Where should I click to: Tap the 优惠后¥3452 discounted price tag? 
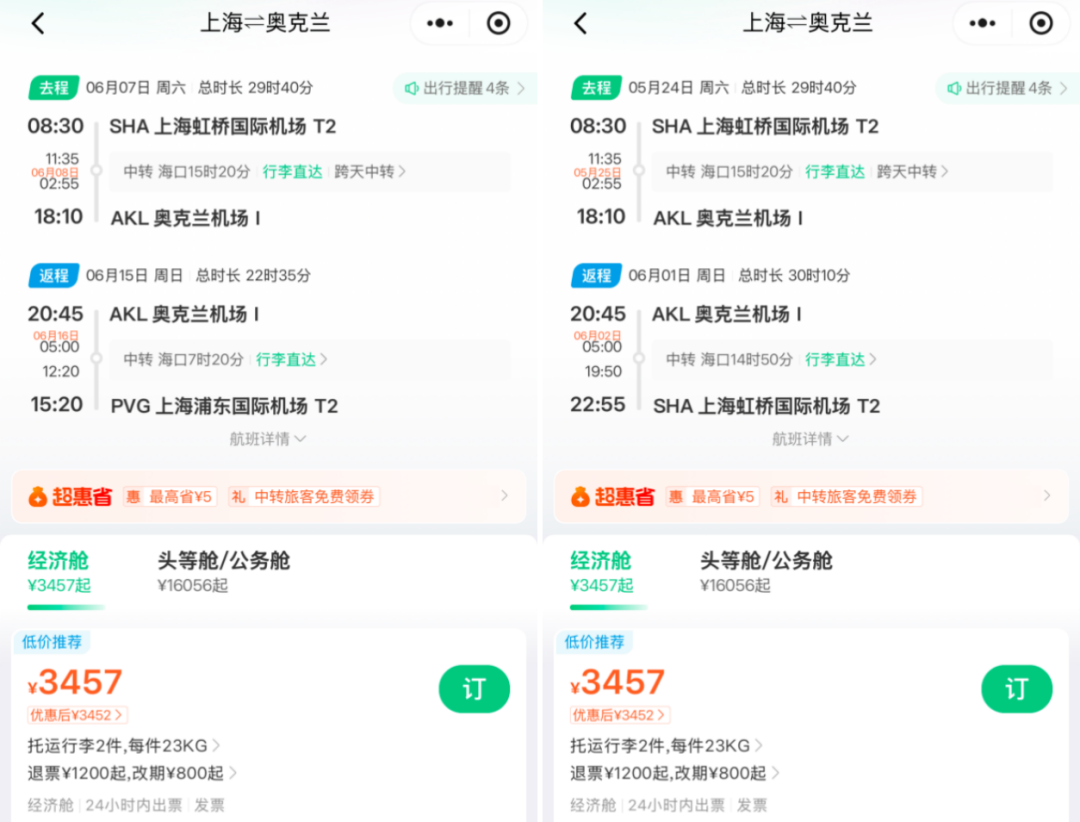click(77, 714)
